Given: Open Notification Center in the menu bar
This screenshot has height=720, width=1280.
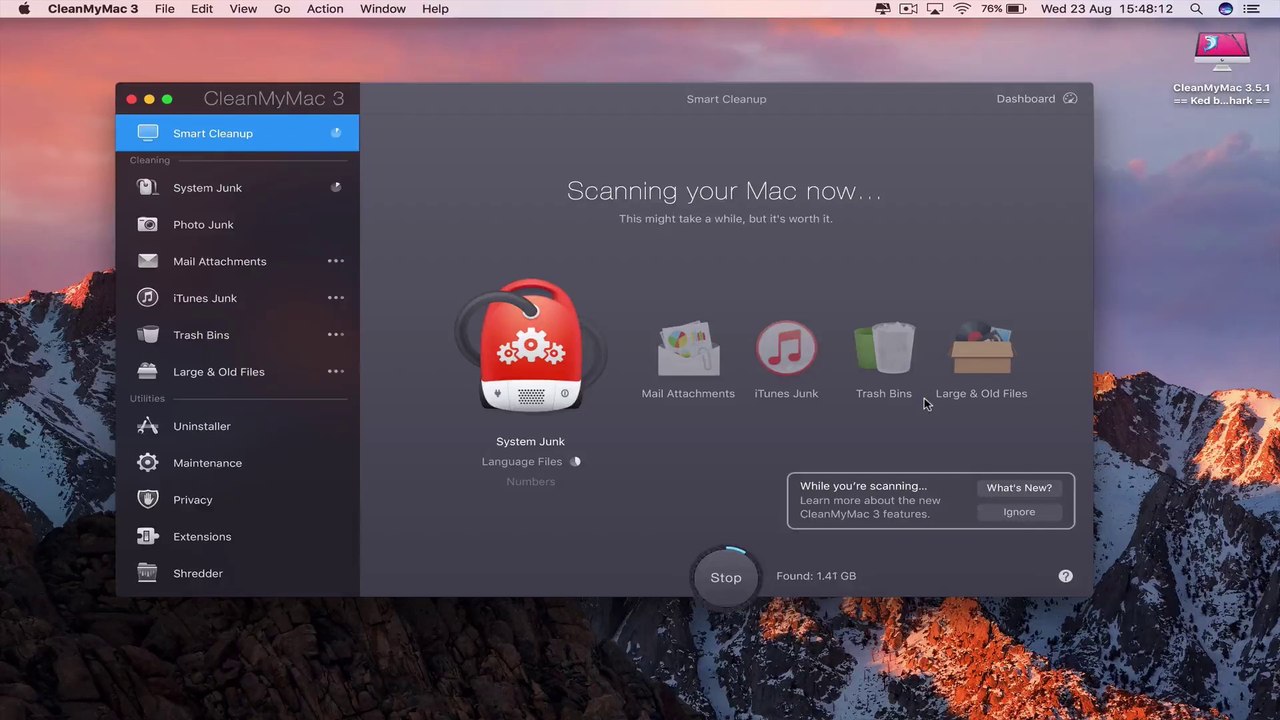Looking at the screenshot, I should pos(1253,9).
